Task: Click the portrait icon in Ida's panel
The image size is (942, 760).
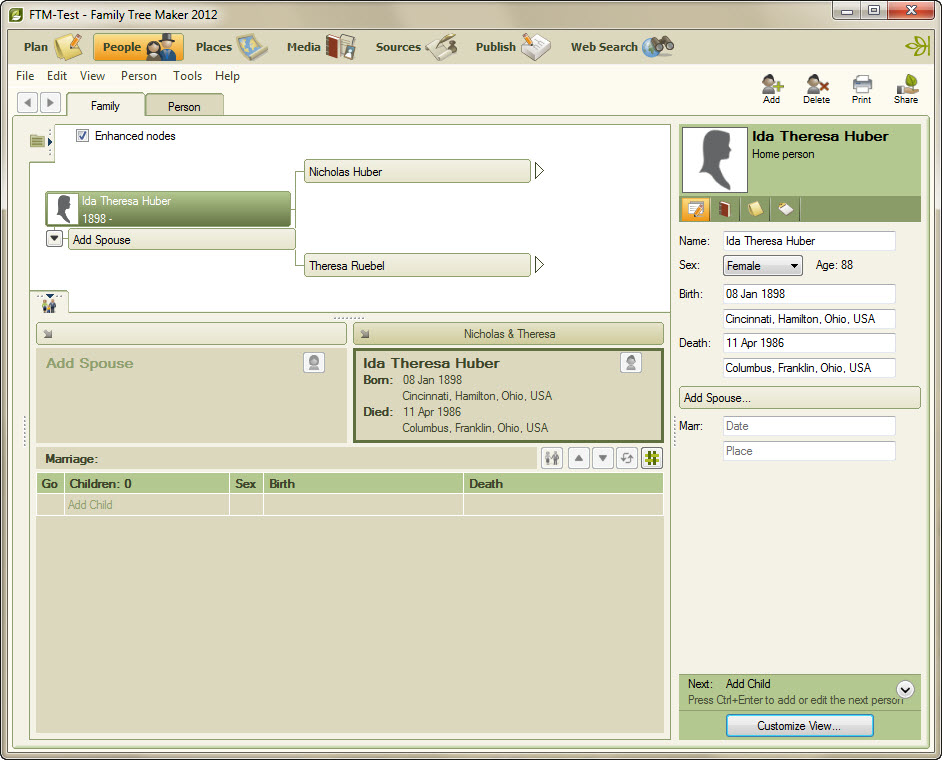Action: [631, 362]
